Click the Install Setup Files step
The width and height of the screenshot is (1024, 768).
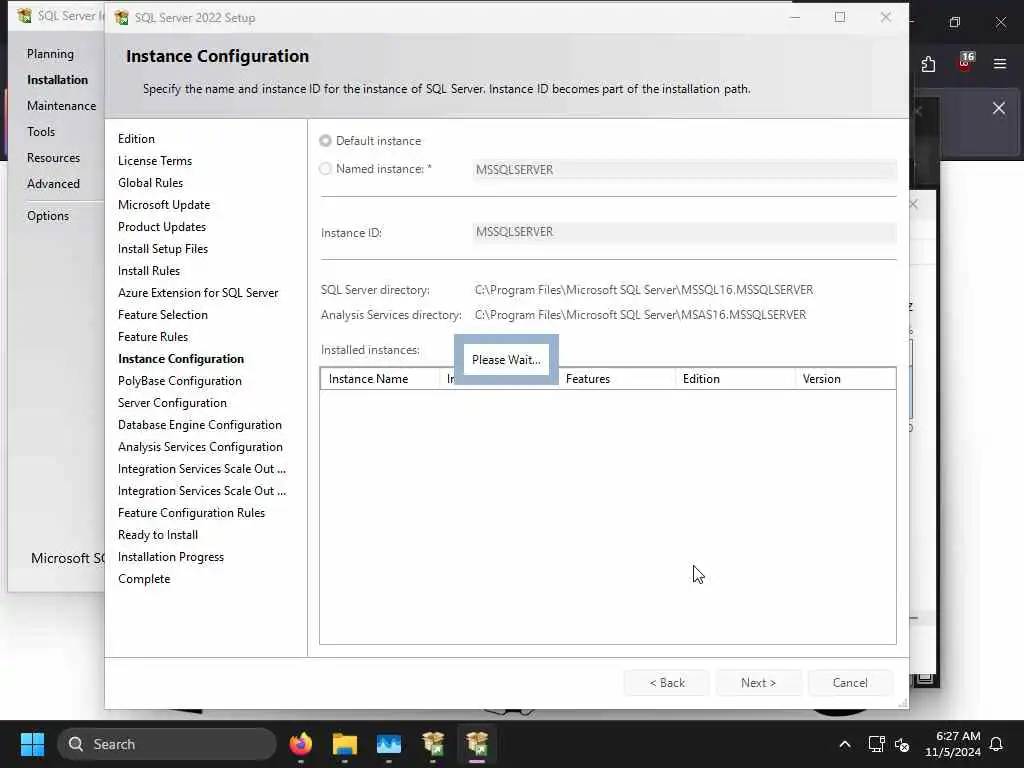coord(163,249)
